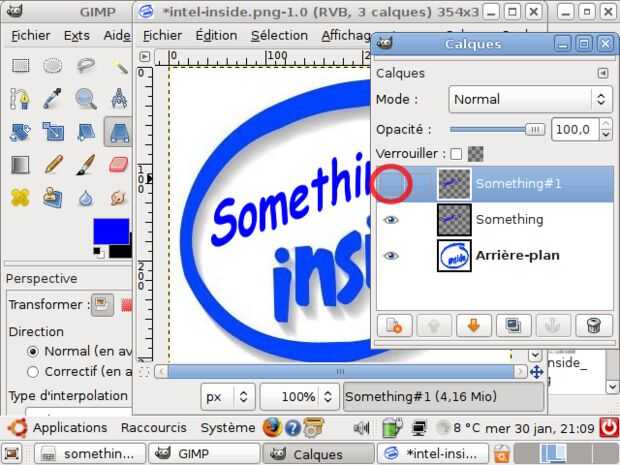
Task: Select the Fuzzy Select wand tool
Action: coord(120,66)
